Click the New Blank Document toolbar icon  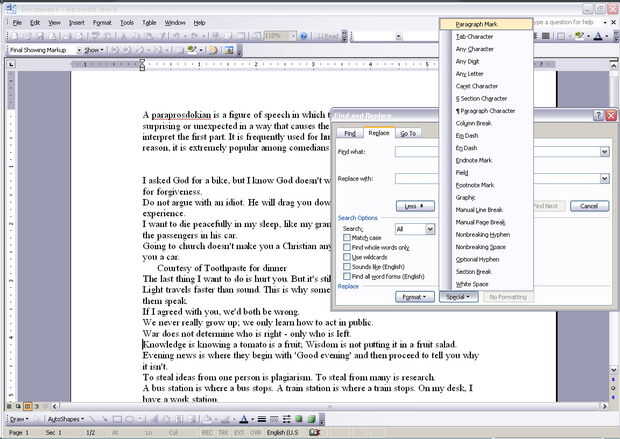pyautogui.click(x=14, y=36)
